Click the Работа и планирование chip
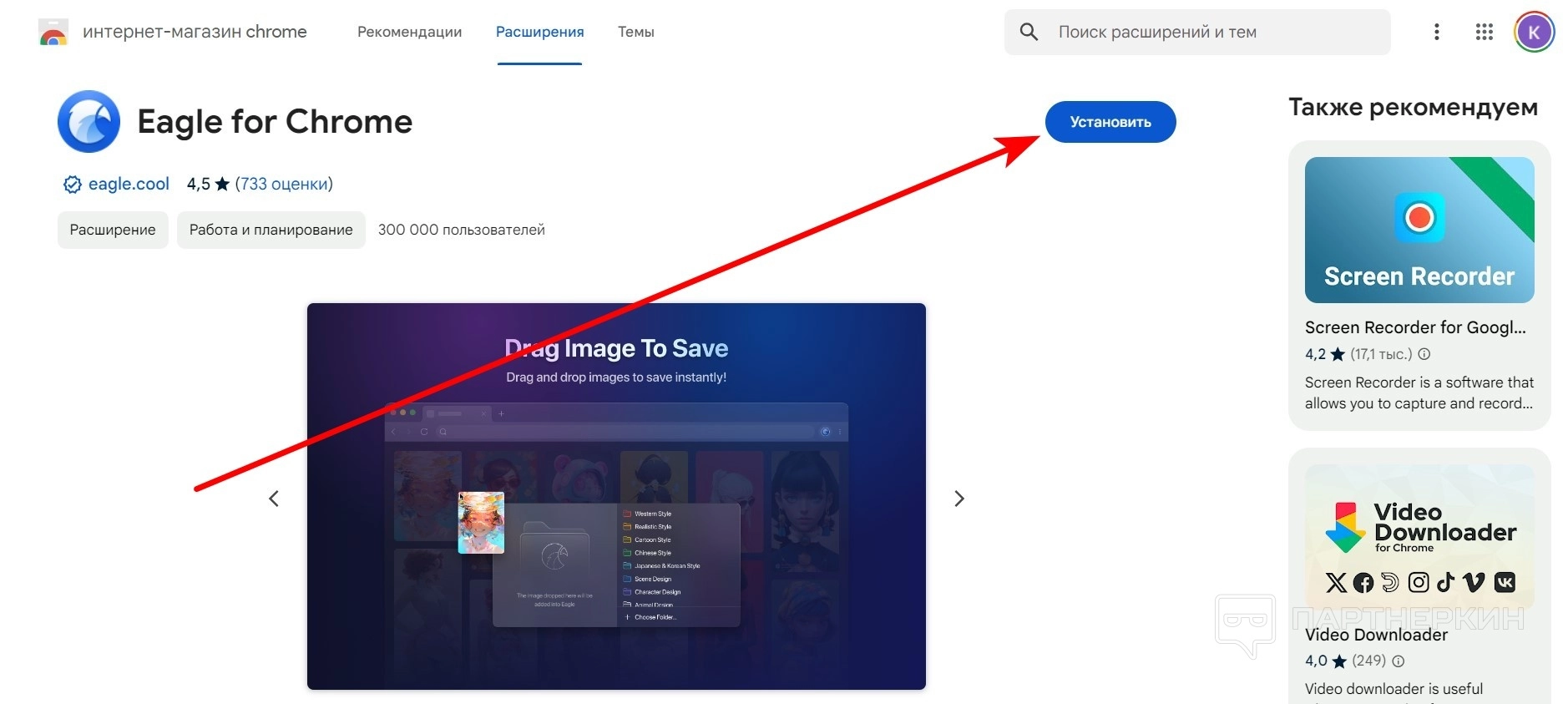Image resolution: width=1568 pixels, height=704 pixels. point(271,230)
